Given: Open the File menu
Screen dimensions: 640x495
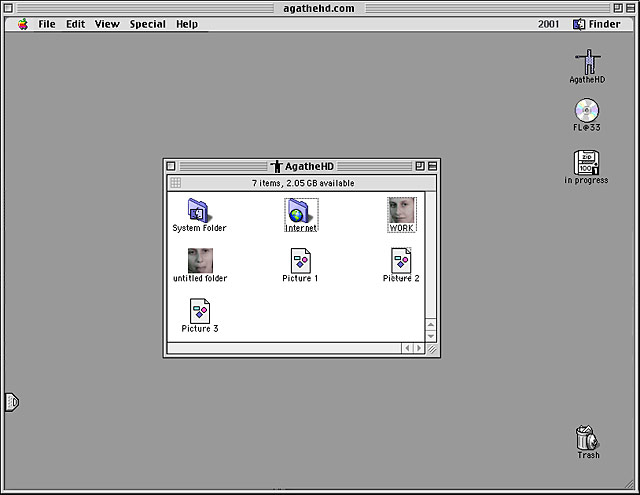Looking at the screenshot, I should click(x=47, y=24).
